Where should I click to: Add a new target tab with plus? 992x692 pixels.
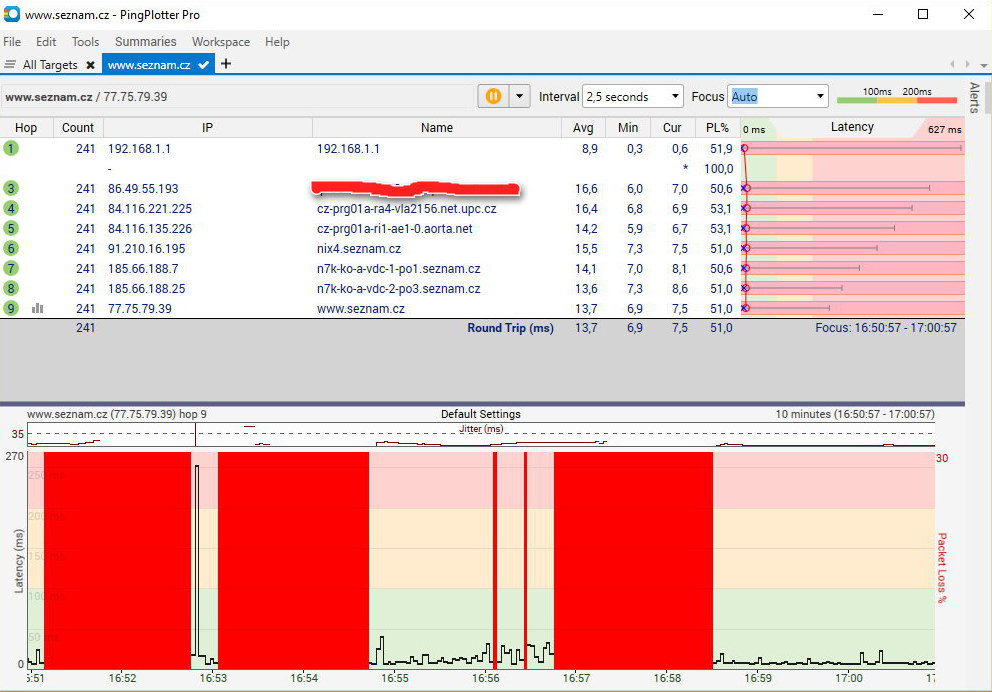point(226,64)
